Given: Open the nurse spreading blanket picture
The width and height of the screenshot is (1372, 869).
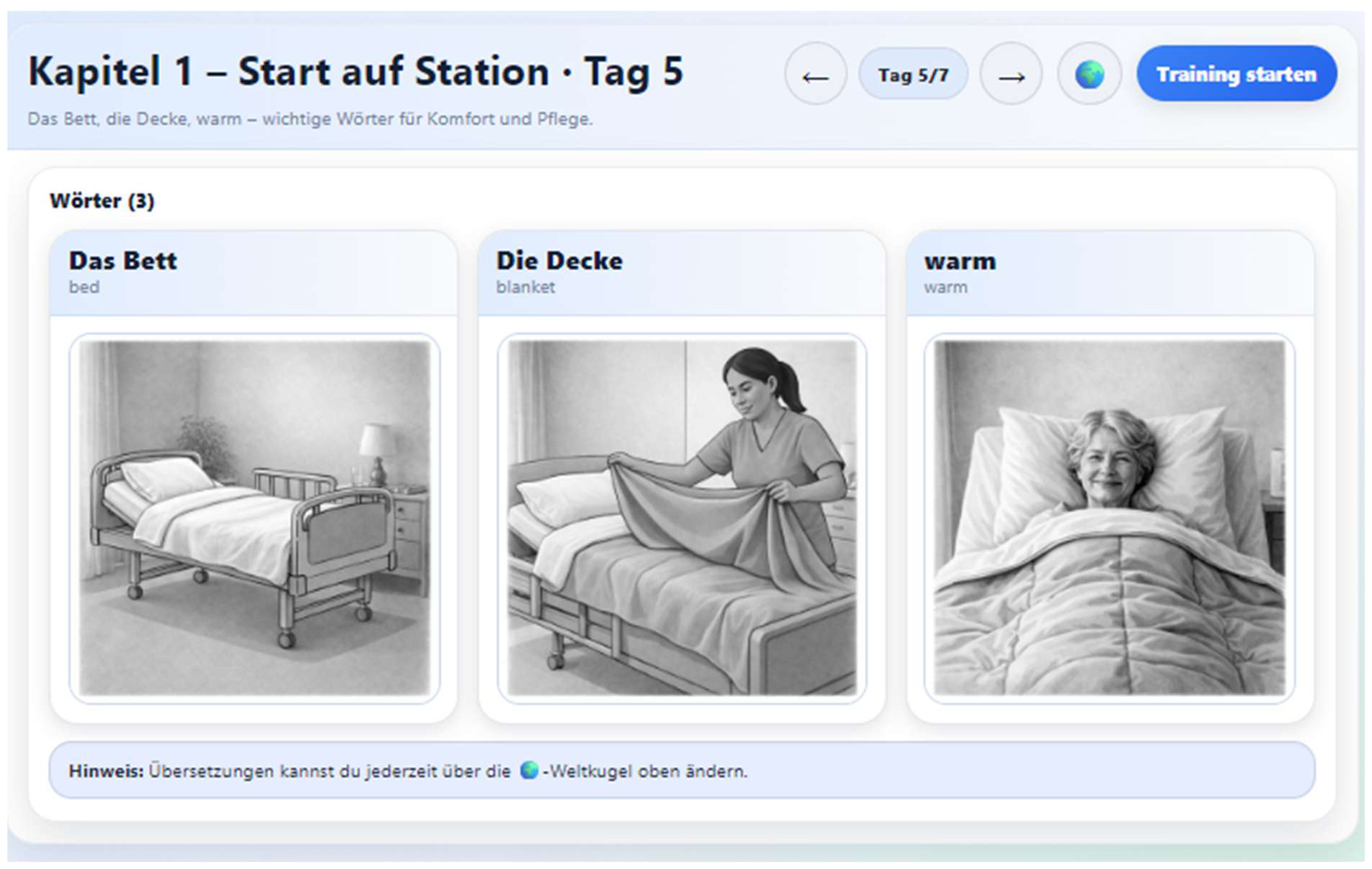Looking at the screenshot, I should (x=682, y=518).
